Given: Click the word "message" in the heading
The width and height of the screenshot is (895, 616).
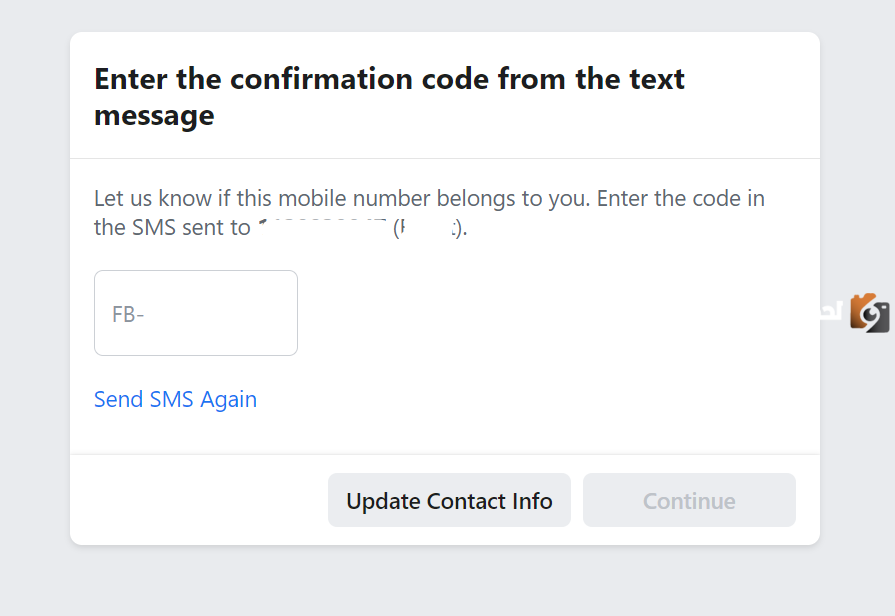Looking at the screenshot, I should pyautogui.click(x=154, y=115).
